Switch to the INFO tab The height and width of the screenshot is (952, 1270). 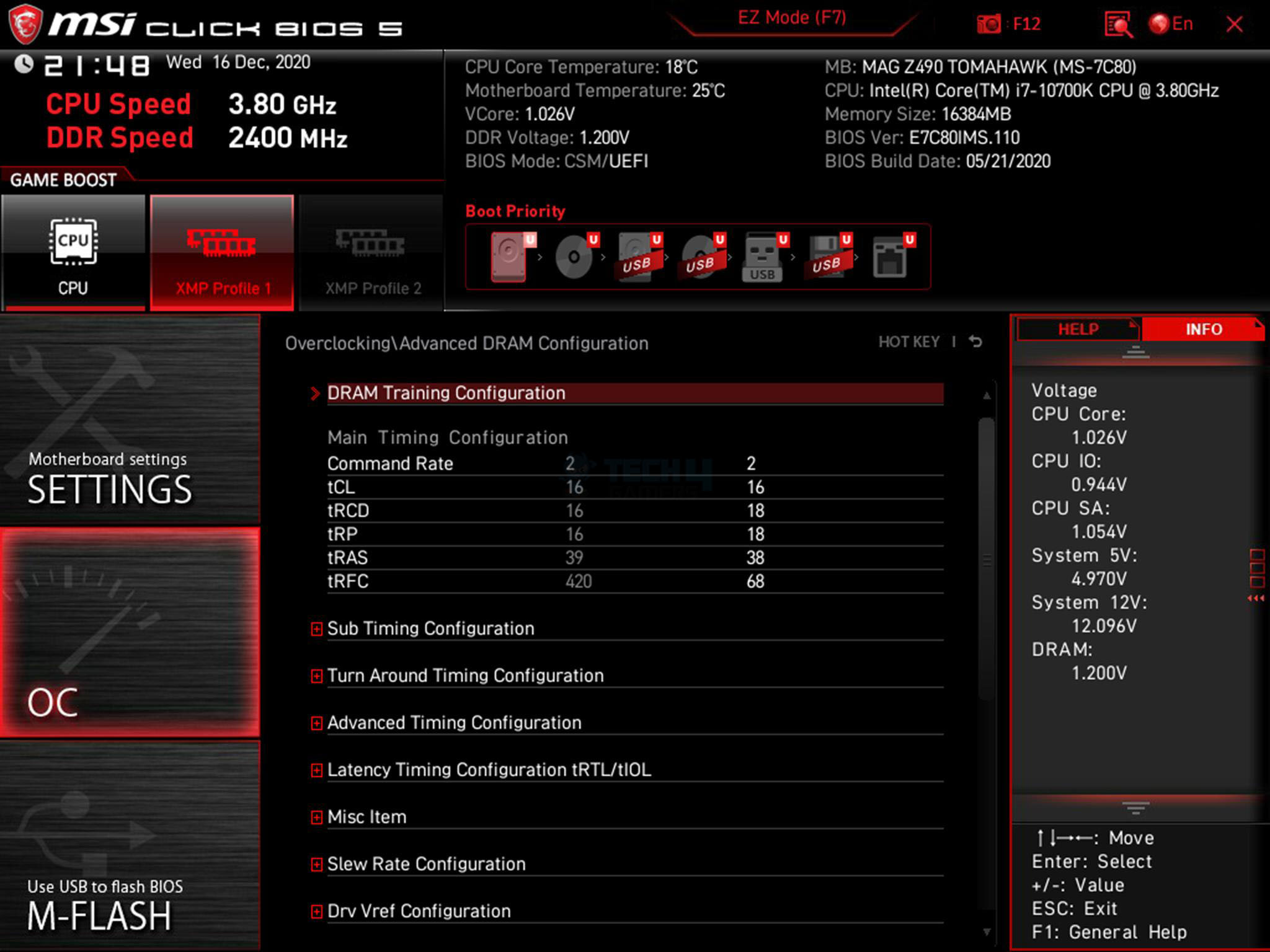click(x=1203, y=329)
